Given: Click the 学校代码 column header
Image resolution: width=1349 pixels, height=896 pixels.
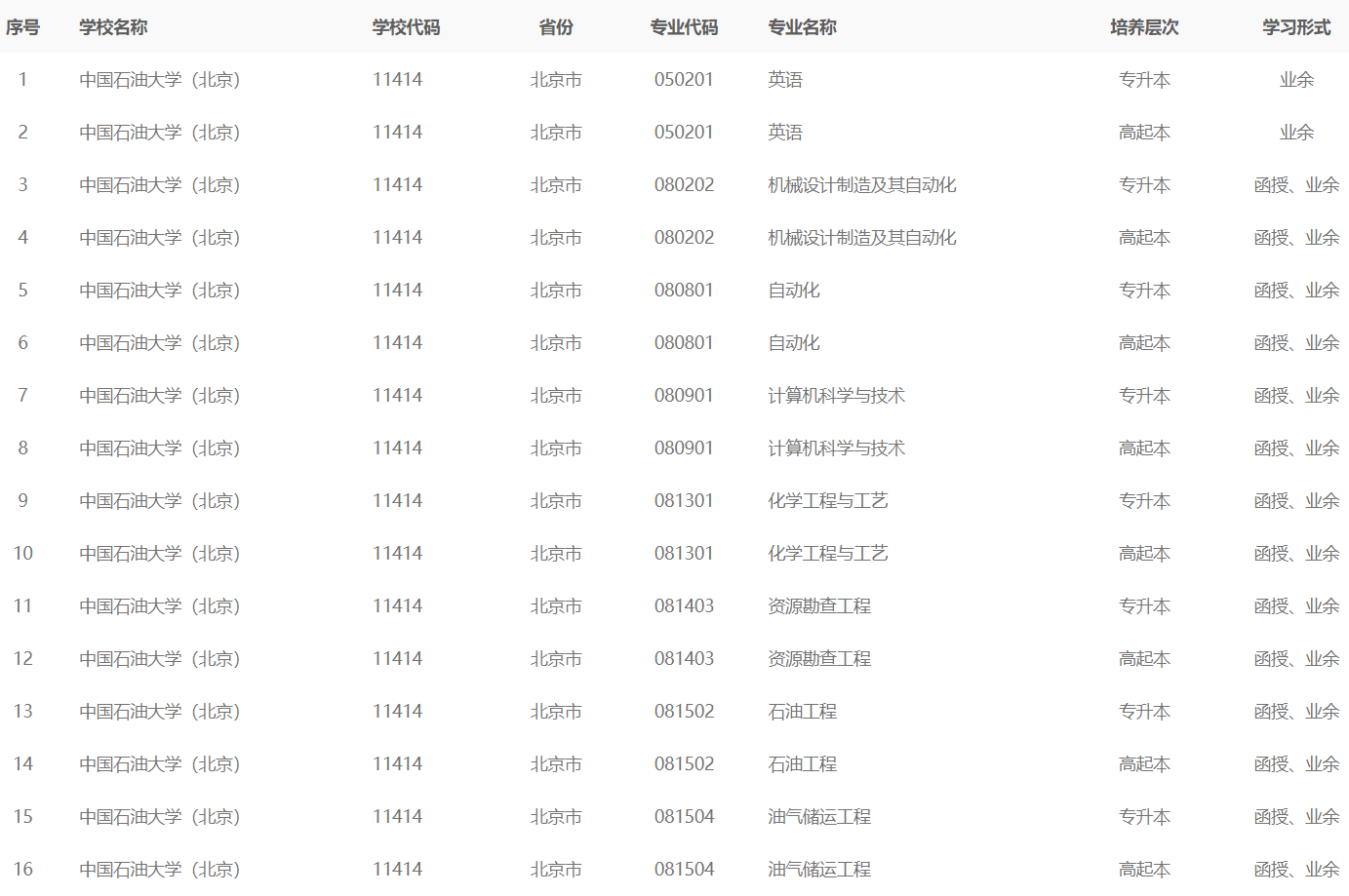Looking at the screenshot, I should [x=406, y=27].
